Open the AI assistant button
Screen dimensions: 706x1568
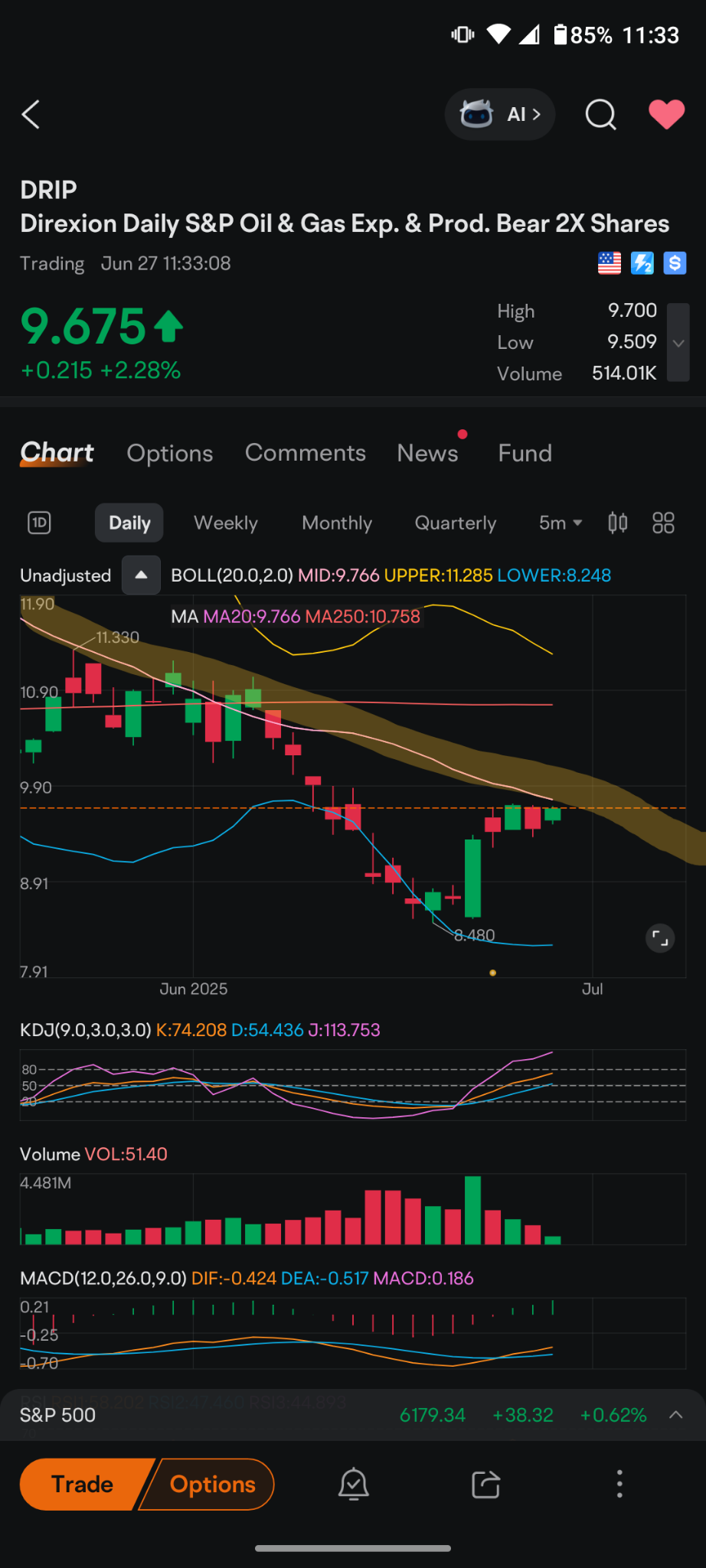[x=499, y=115]
